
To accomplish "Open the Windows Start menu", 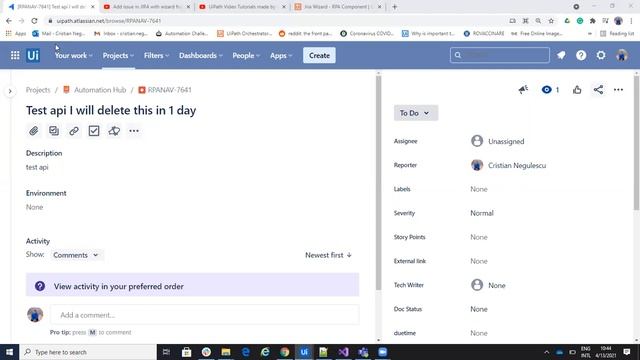I will [x=9, y=352].
